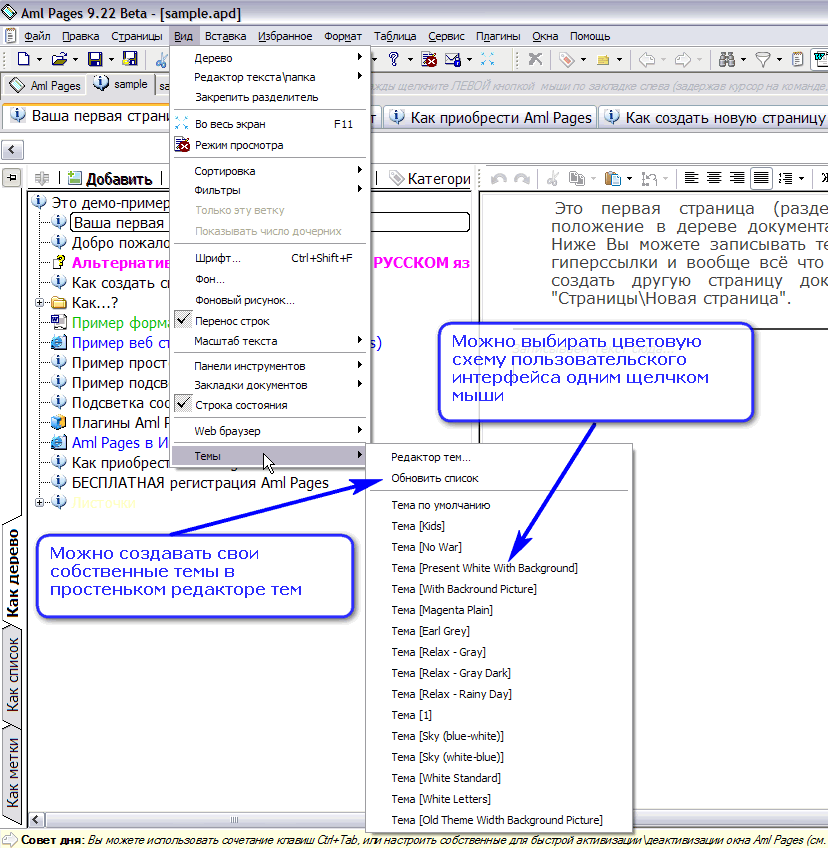This screenshot has width=828, height=848.
Task: Click the 'Категори' button above tree
Action: 430,178
